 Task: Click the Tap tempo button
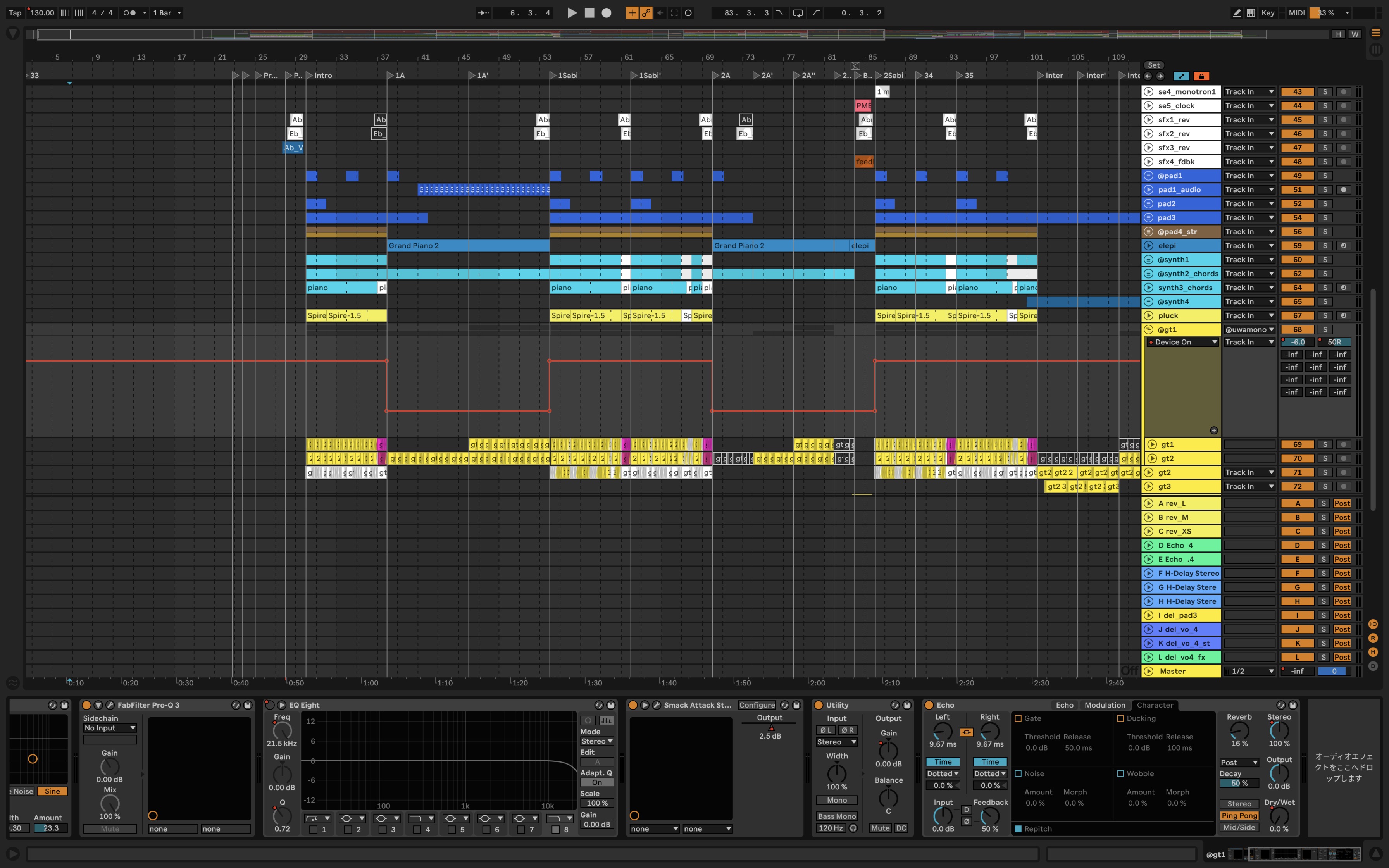(x=15, y=13)
